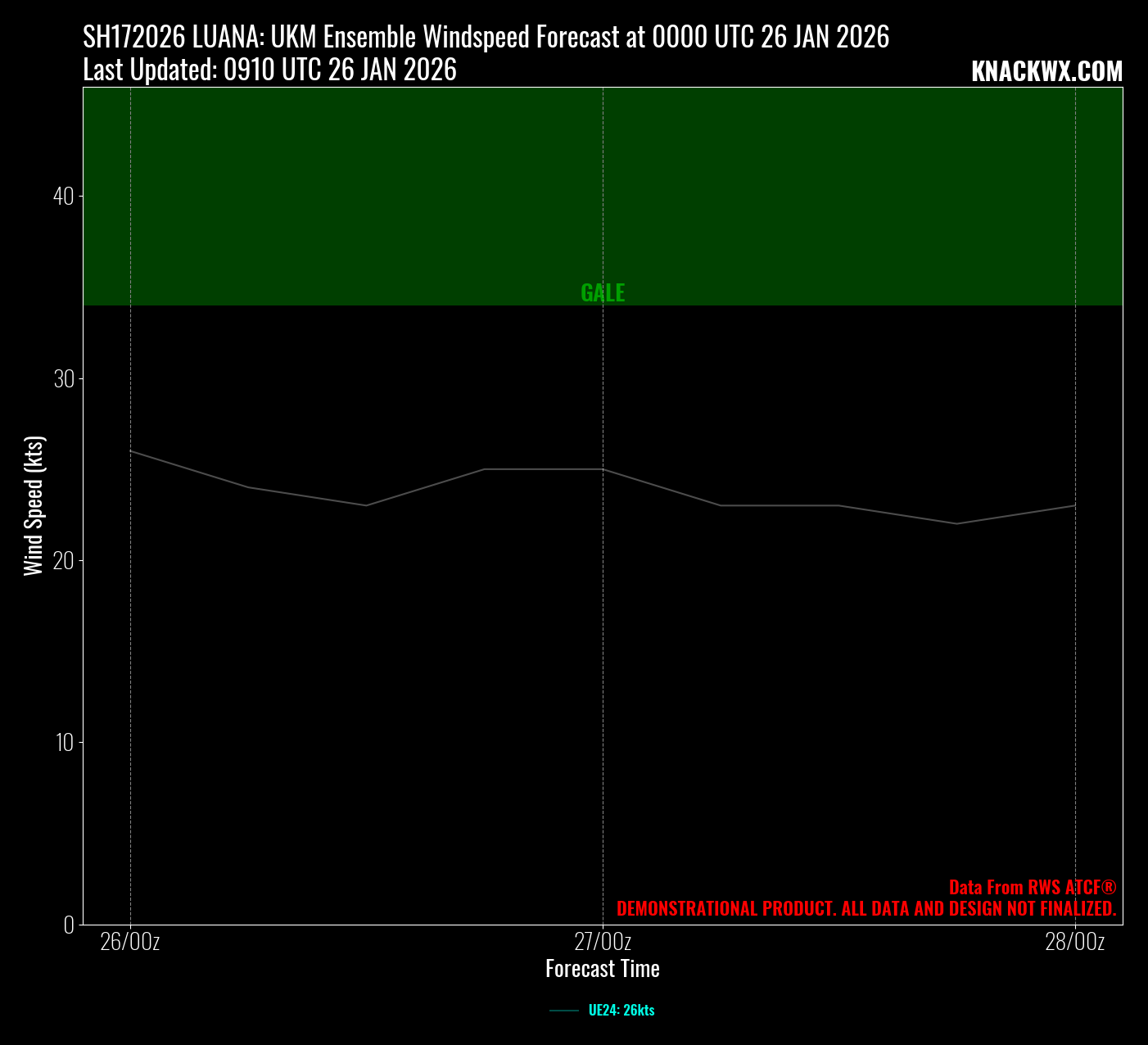
Task: Click the 20 knot y-axis label
Action: 64,561
